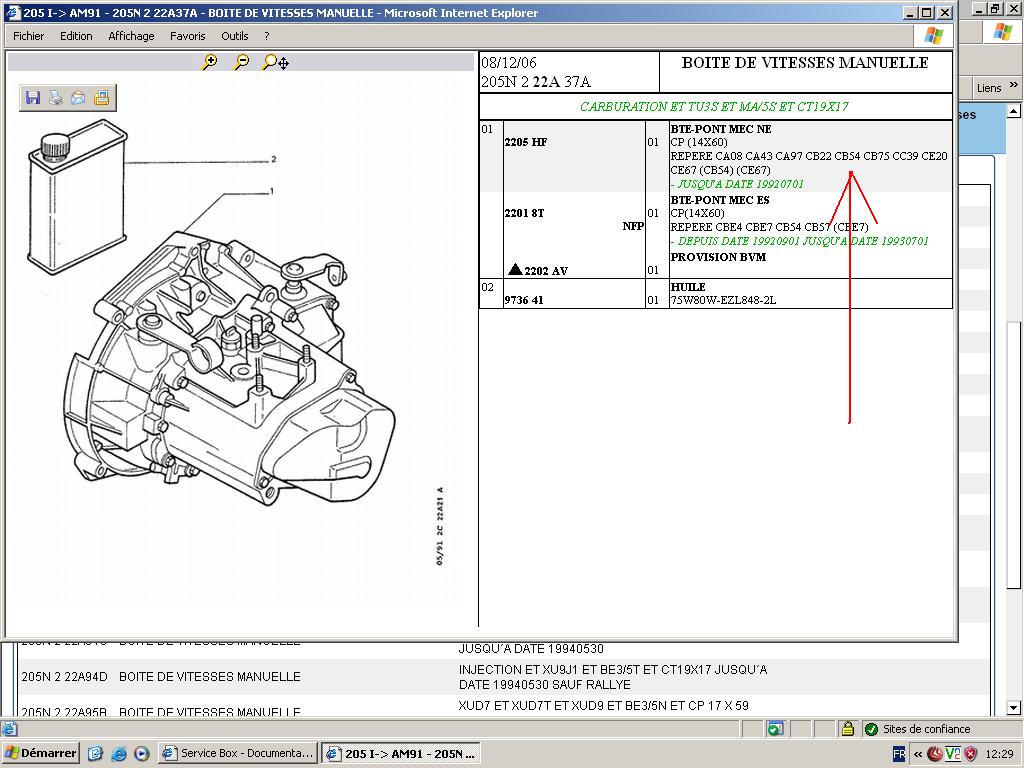The image size is (1024, 768).
Task: Click the background window vertical scrollbar thumb
Action: coord(1014,455)
